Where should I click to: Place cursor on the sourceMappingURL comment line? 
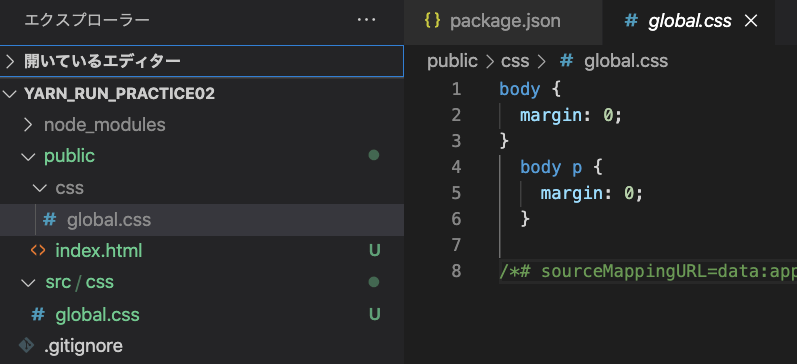point(648,271)
